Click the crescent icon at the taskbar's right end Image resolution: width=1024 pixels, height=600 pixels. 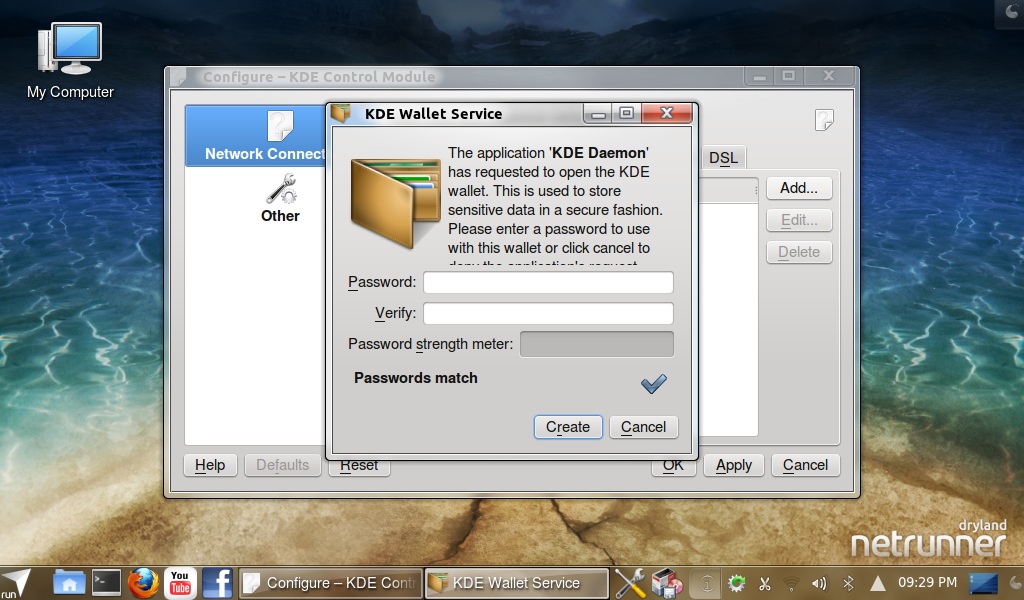(x=1016, y=583)
